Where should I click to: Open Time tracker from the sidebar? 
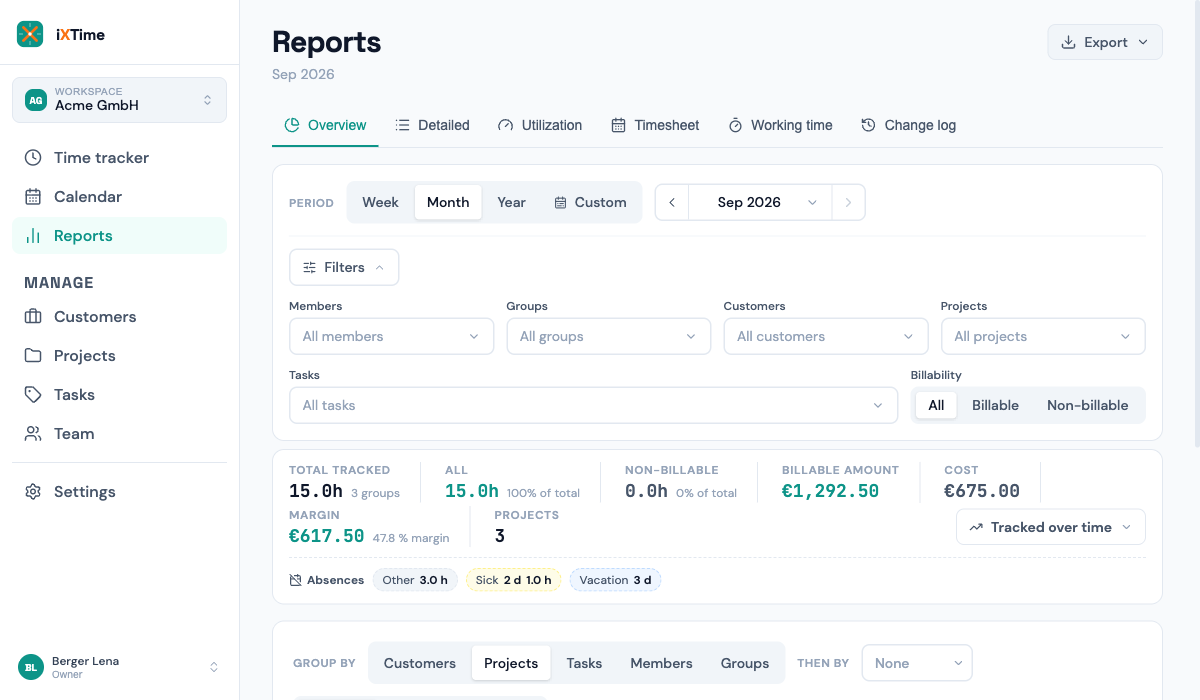pos(119,157)
